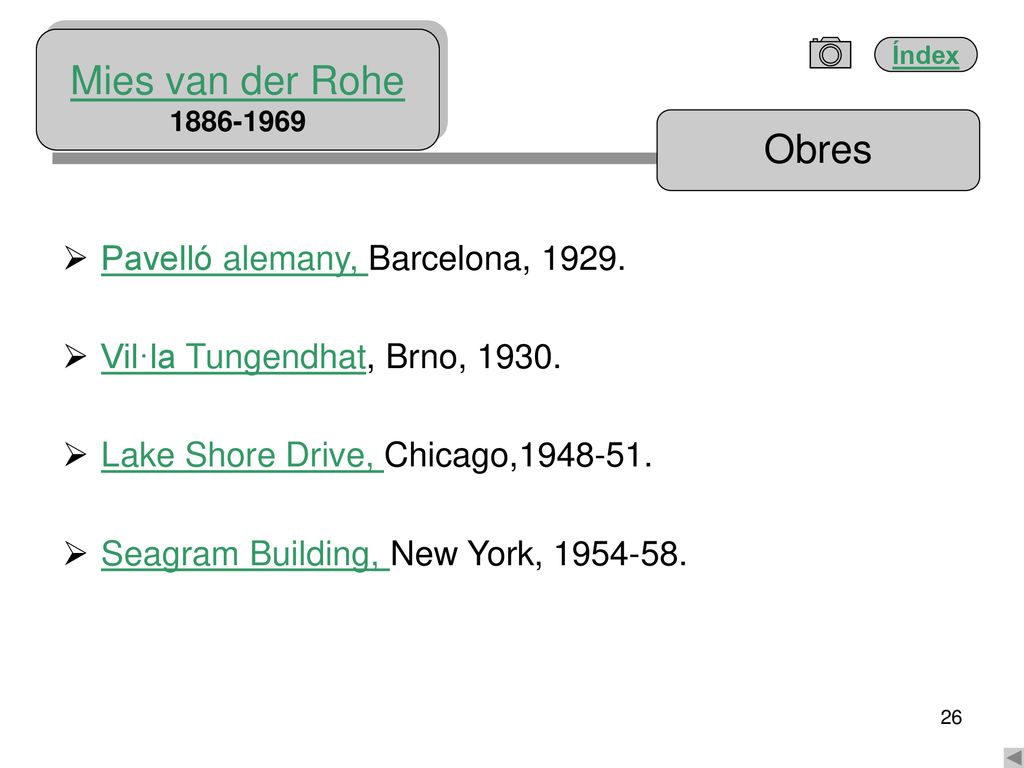Click the 1886-1969 dates text
Screen dimensions: 1024x768
pyautogui.click(x=238, y=121)
